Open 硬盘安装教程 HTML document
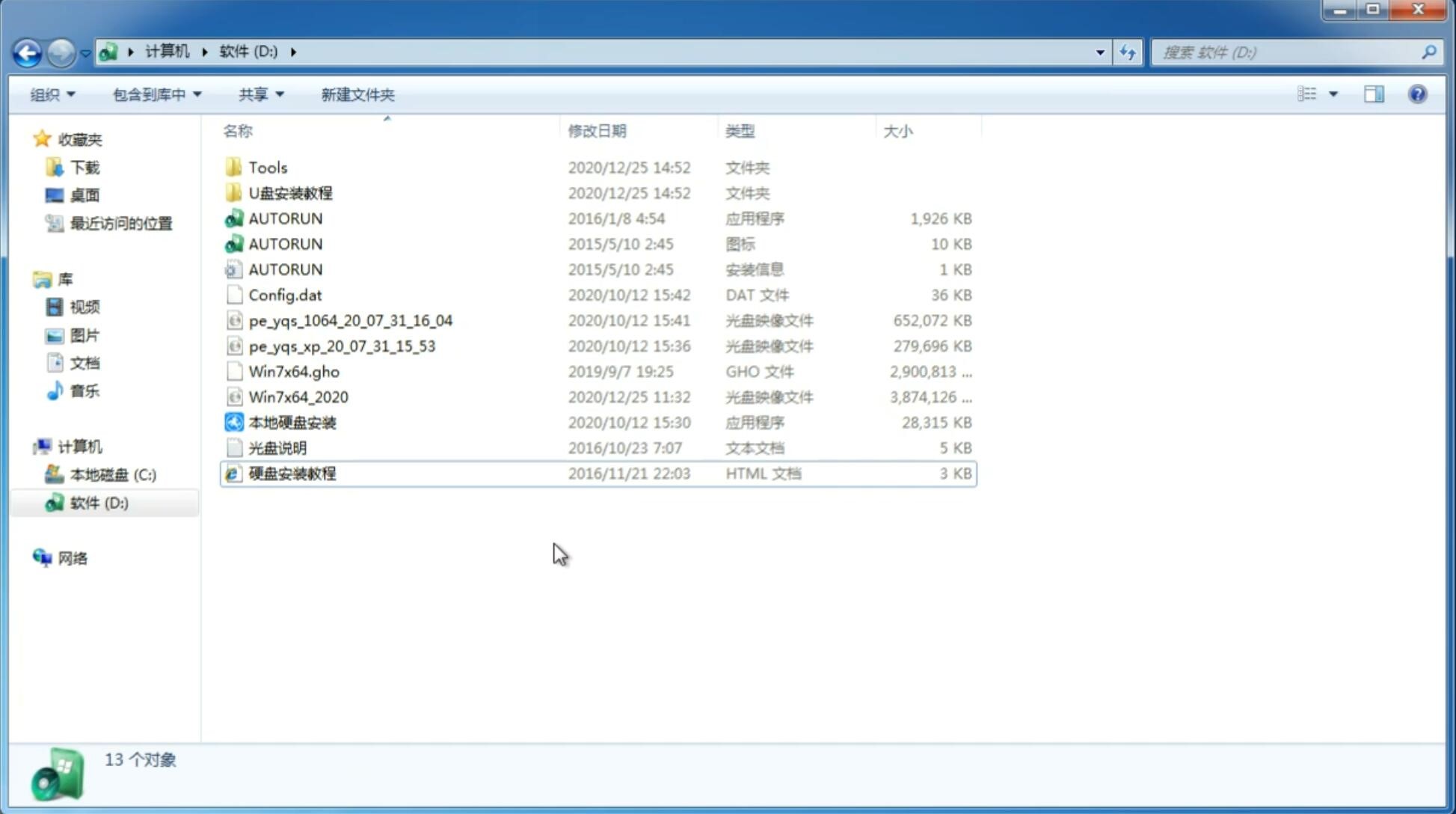The width and height of the screenshot is (1456, 814). [291, 473]
